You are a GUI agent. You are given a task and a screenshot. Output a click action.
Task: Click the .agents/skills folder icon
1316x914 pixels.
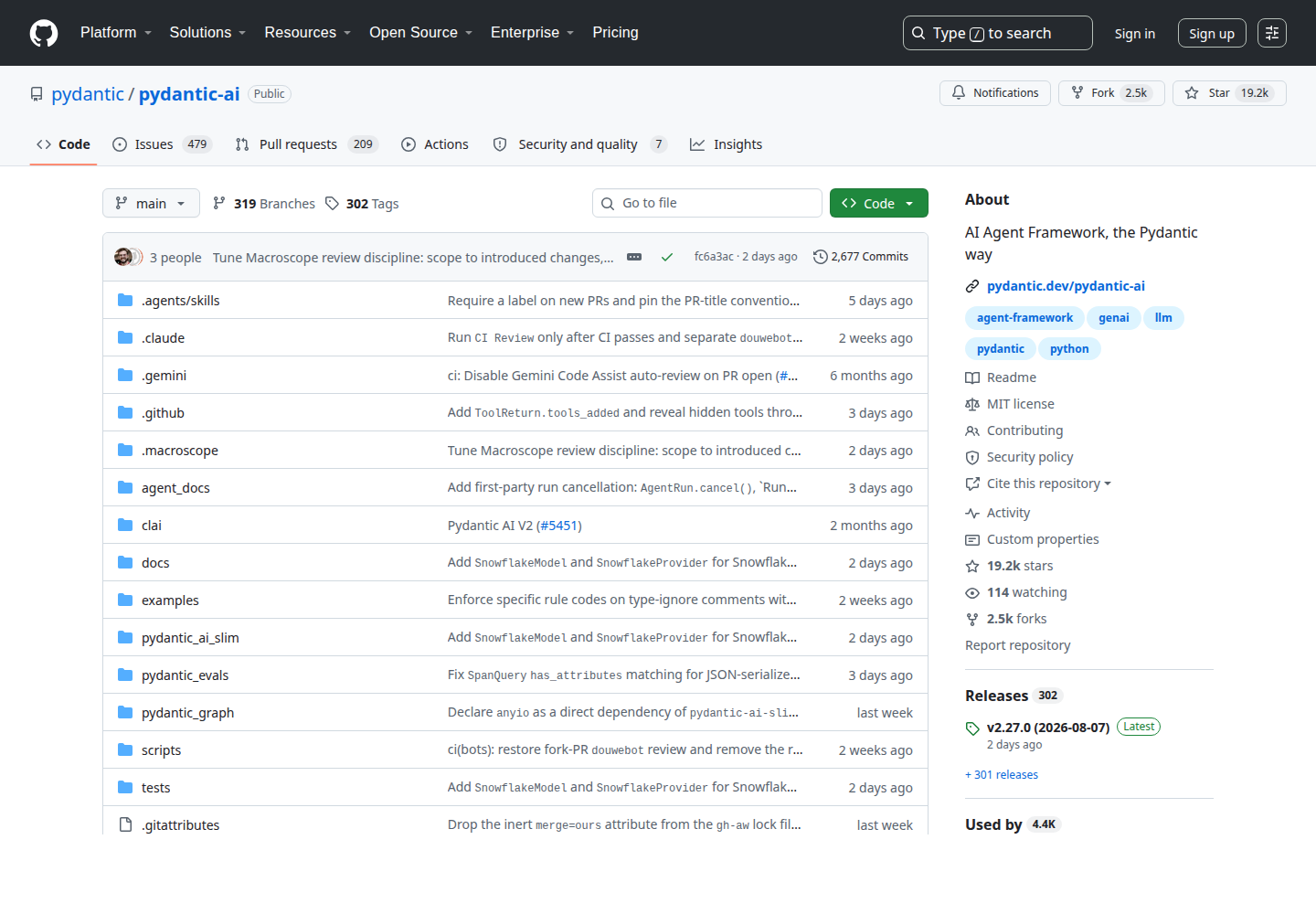click(125, 301)
